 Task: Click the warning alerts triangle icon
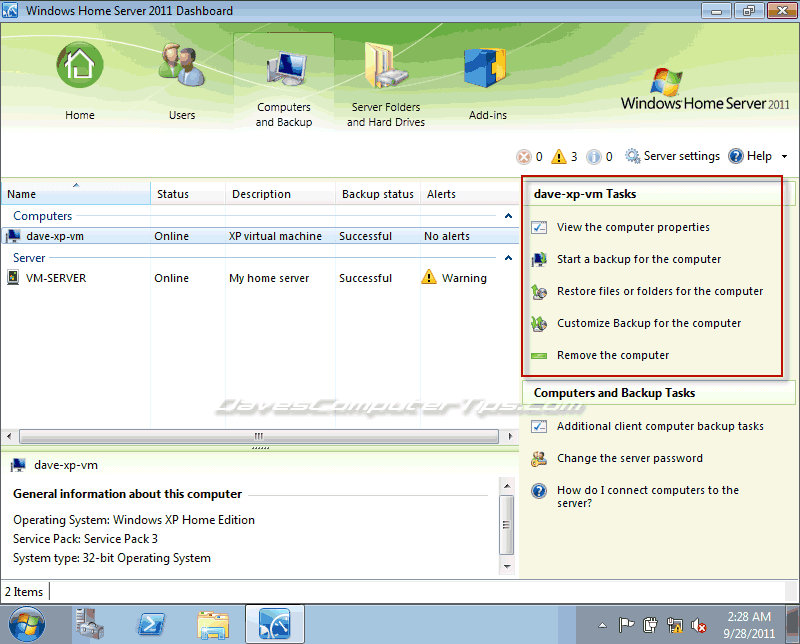(x=559, y=156)
